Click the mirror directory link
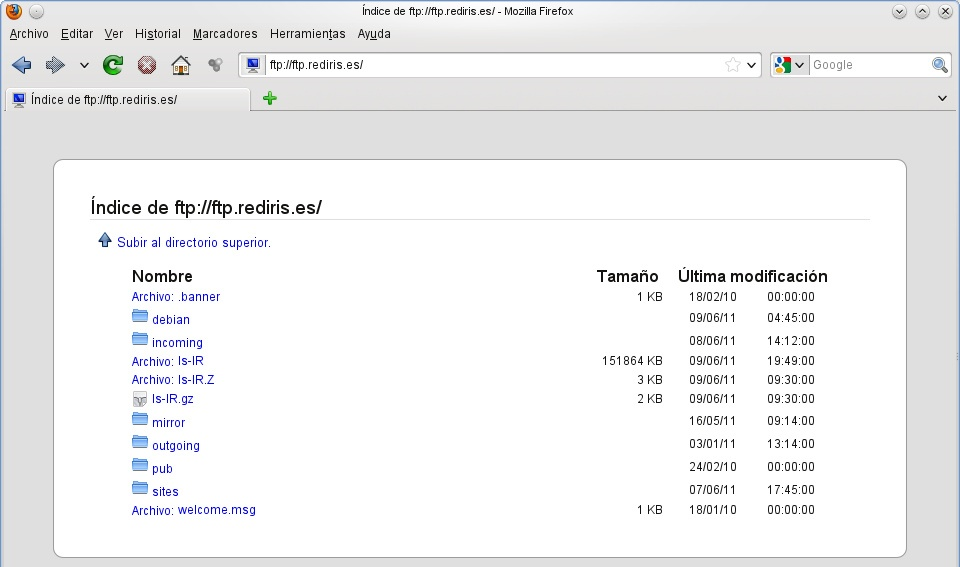 [168, 423]
